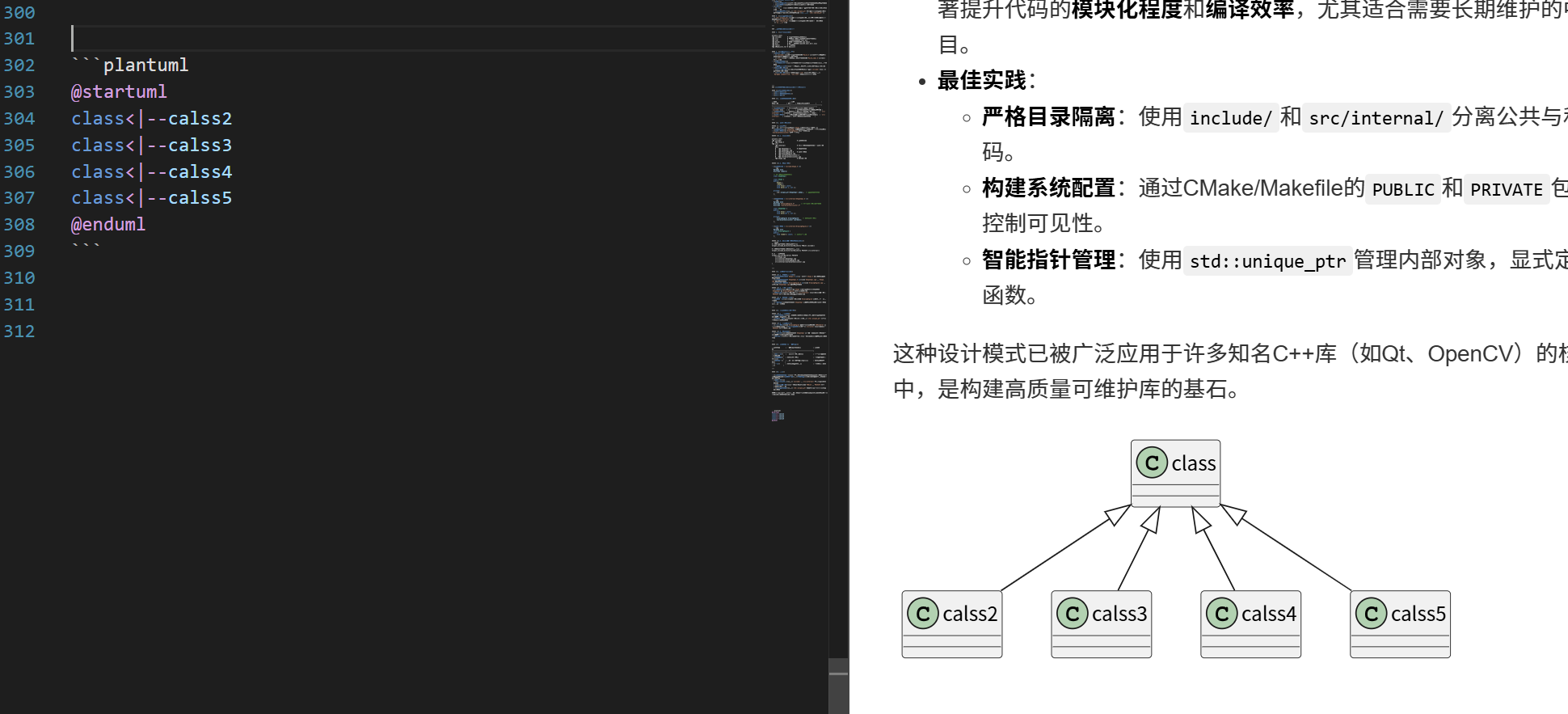Click the parent 'class' box in the diagram
The image size is (1568, 714).
click(1175, 473)
